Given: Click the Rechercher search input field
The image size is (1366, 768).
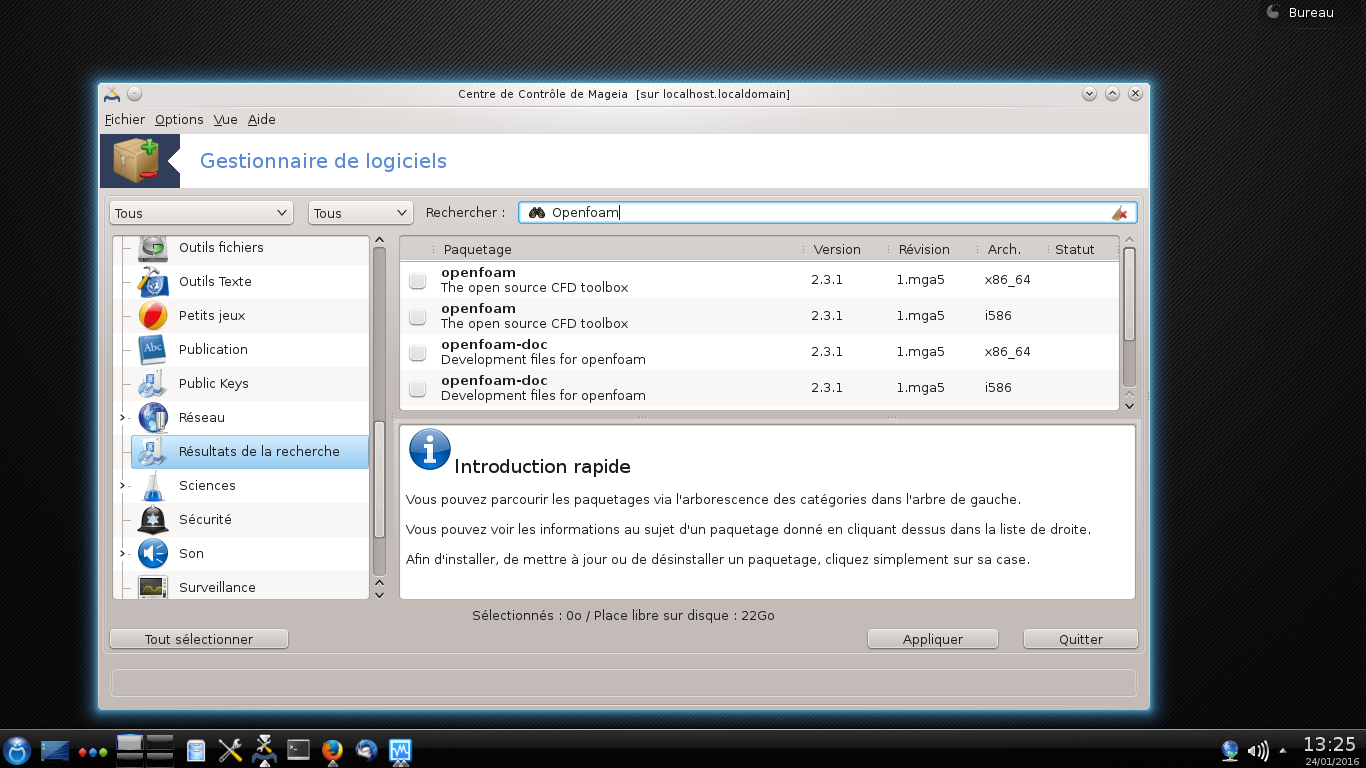Looking at the screenshot, I should coord(828,213).
